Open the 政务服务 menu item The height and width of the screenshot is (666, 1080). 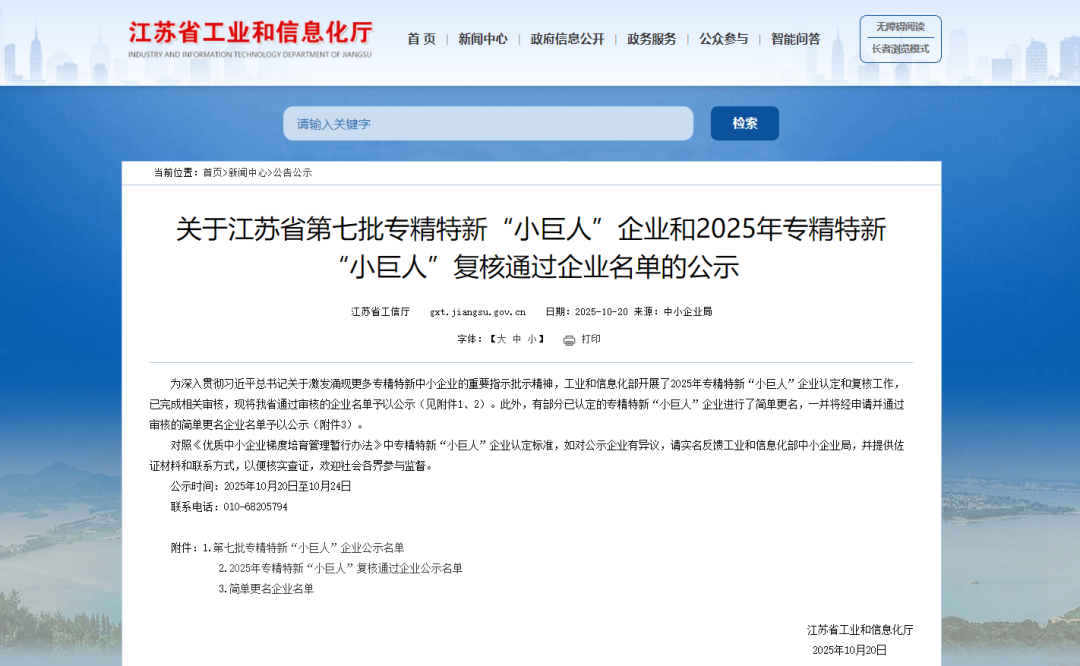point(651,39)
